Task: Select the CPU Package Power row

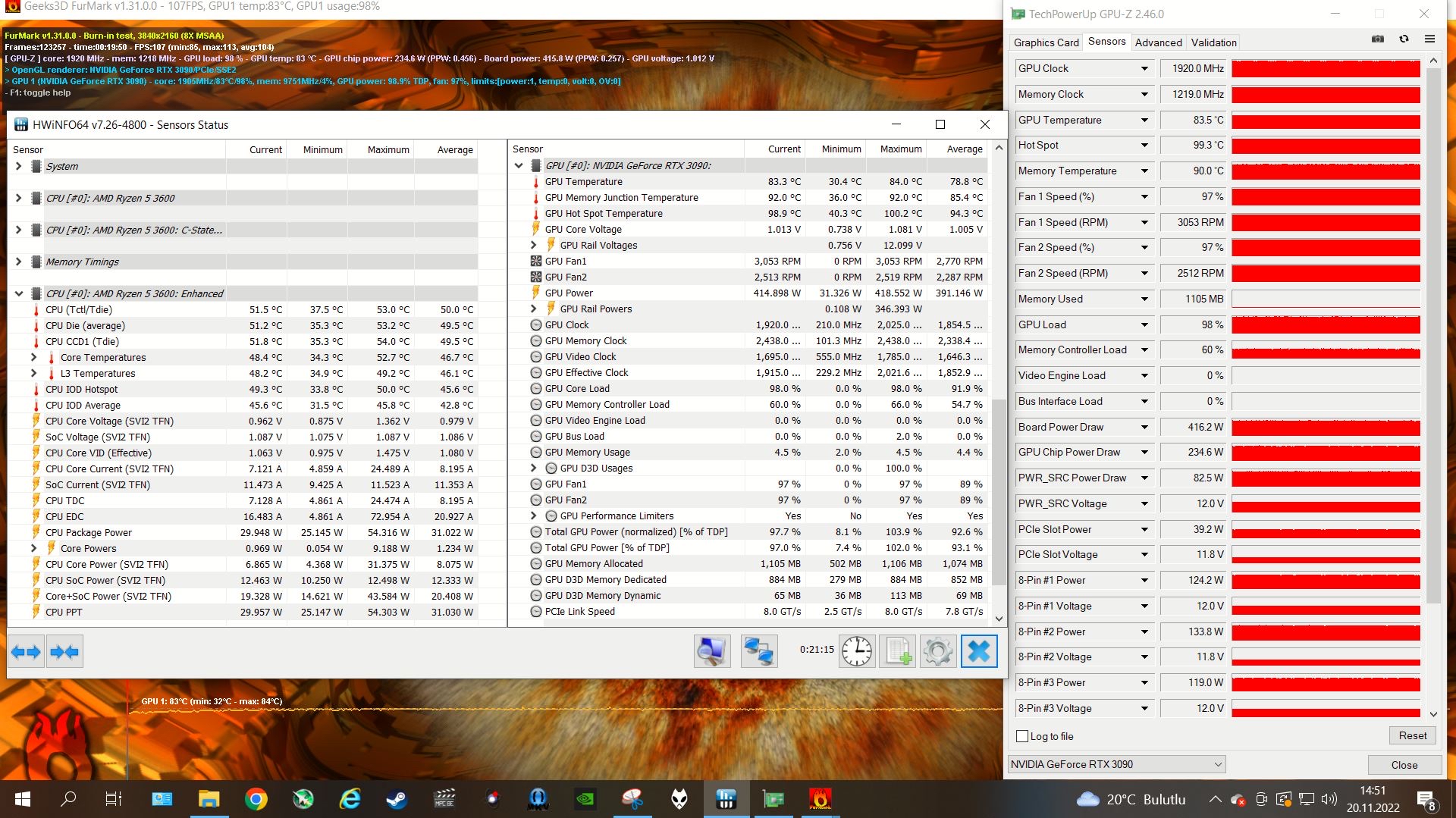Action: (x=243, y=532)
